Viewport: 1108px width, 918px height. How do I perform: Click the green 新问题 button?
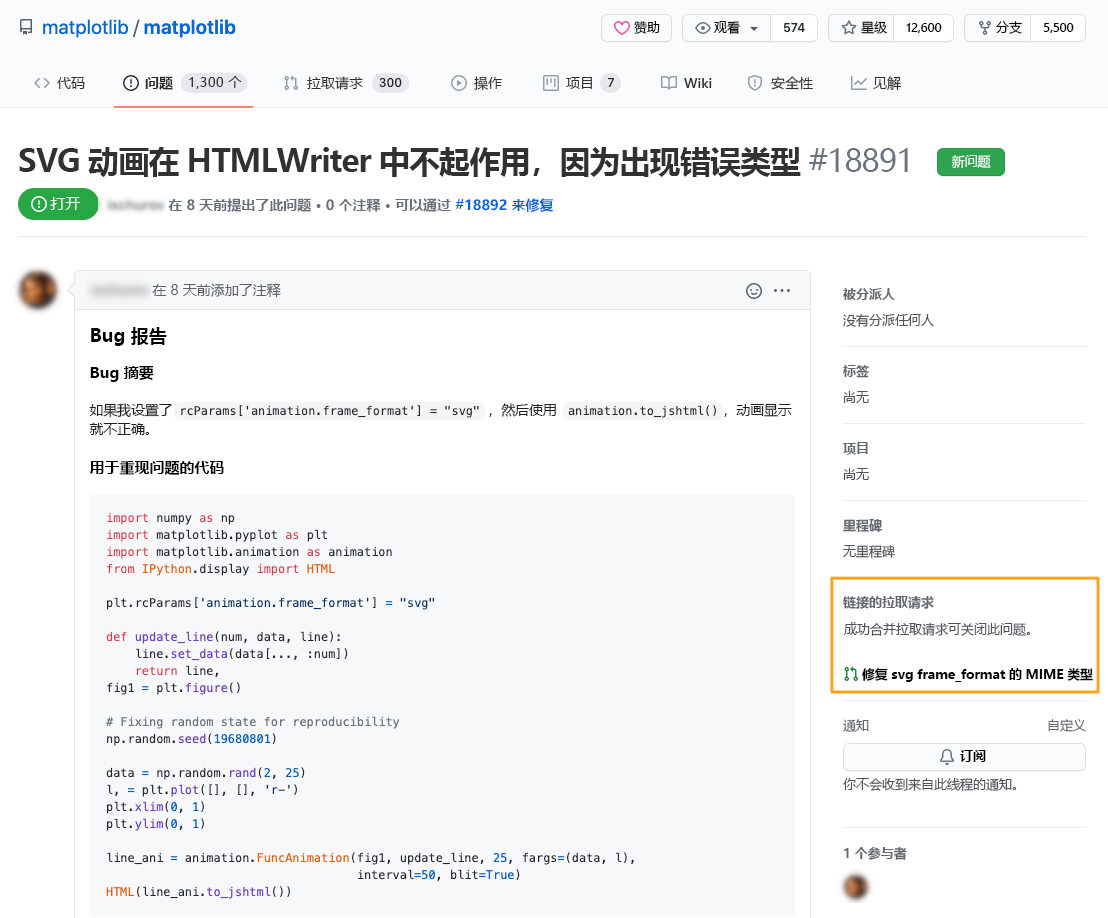click(970, 161)
